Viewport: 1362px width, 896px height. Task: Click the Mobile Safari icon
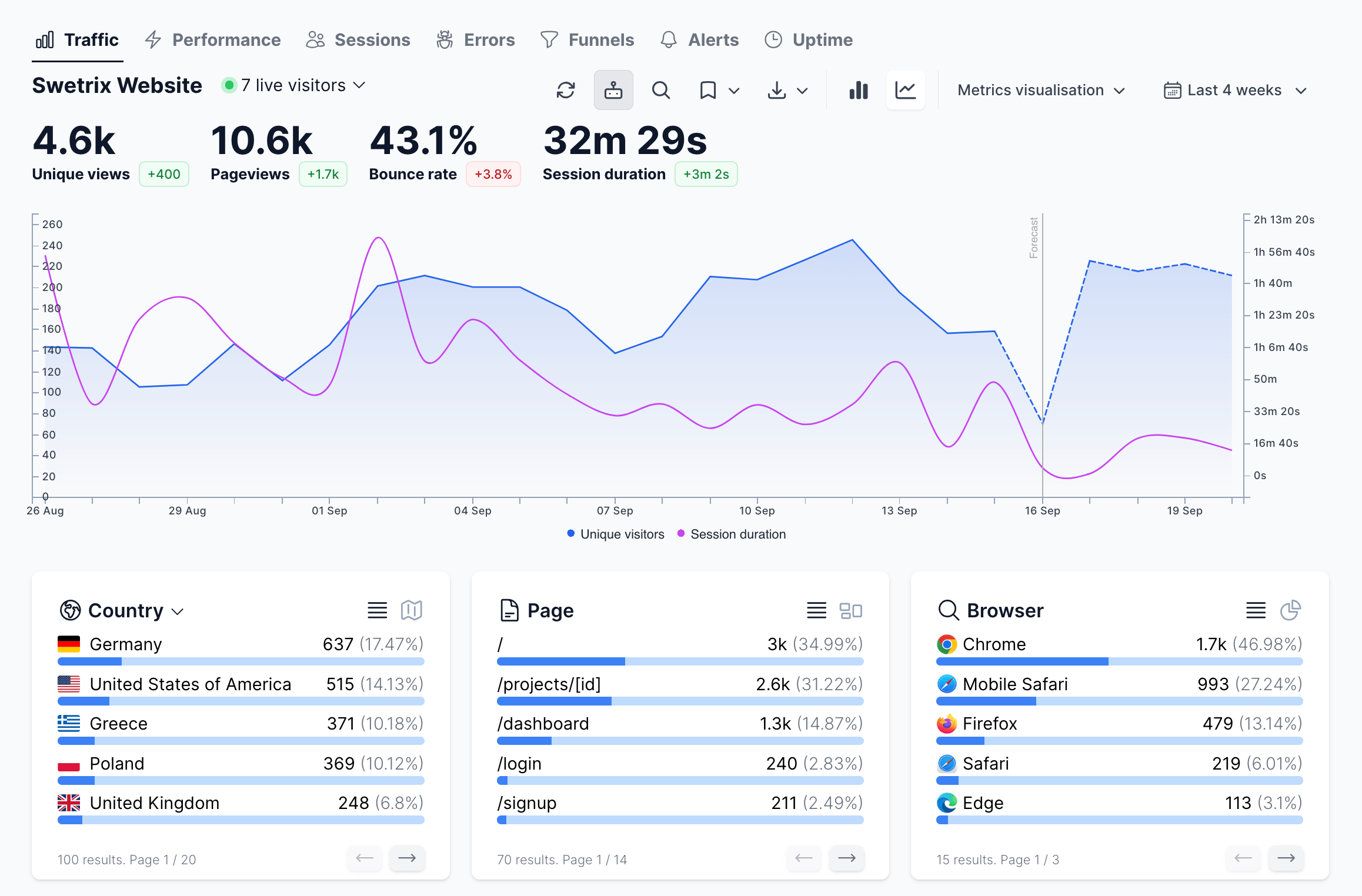click(947, 684)
